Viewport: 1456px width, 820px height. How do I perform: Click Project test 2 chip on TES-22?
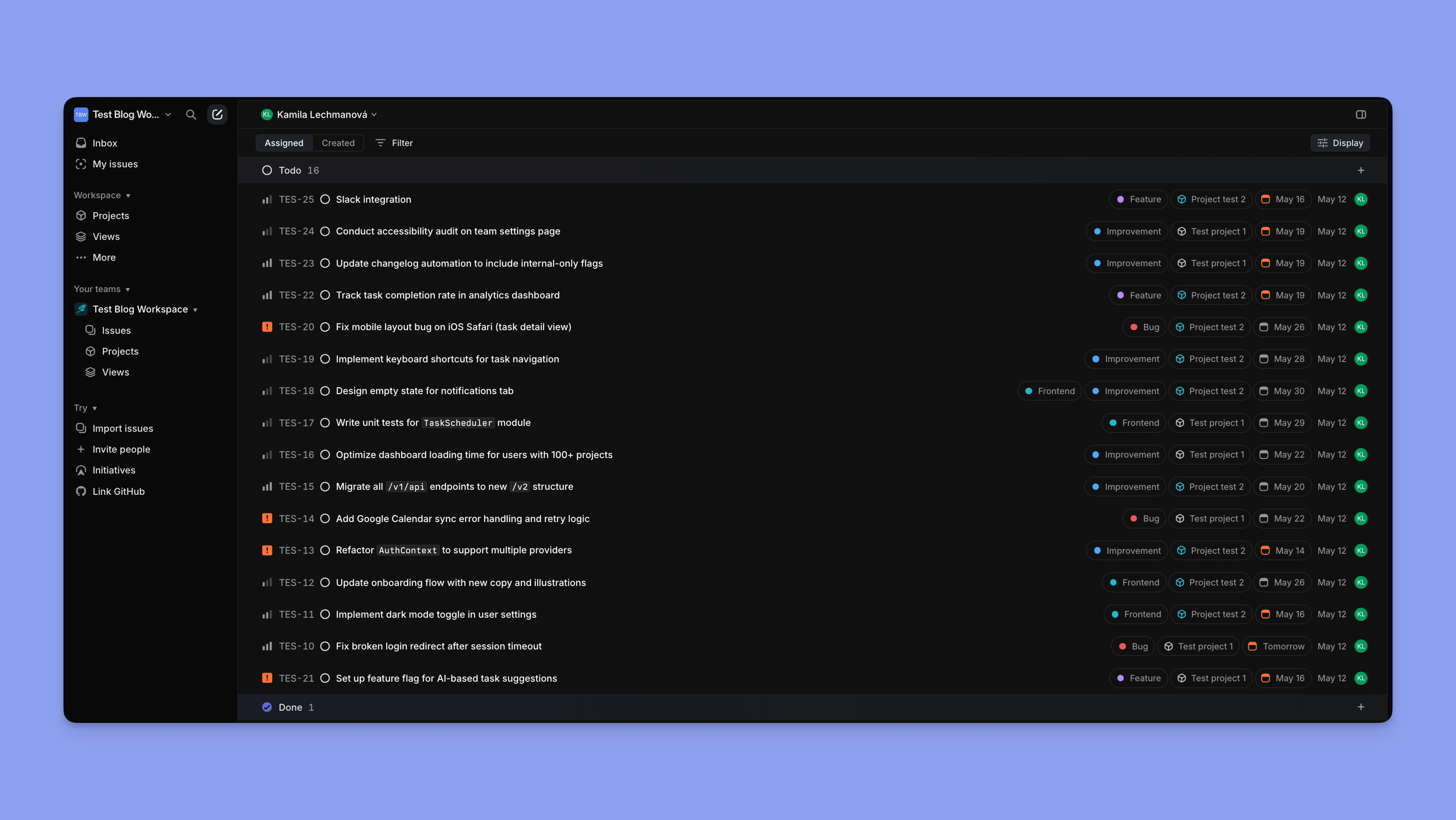(1211, 295)
